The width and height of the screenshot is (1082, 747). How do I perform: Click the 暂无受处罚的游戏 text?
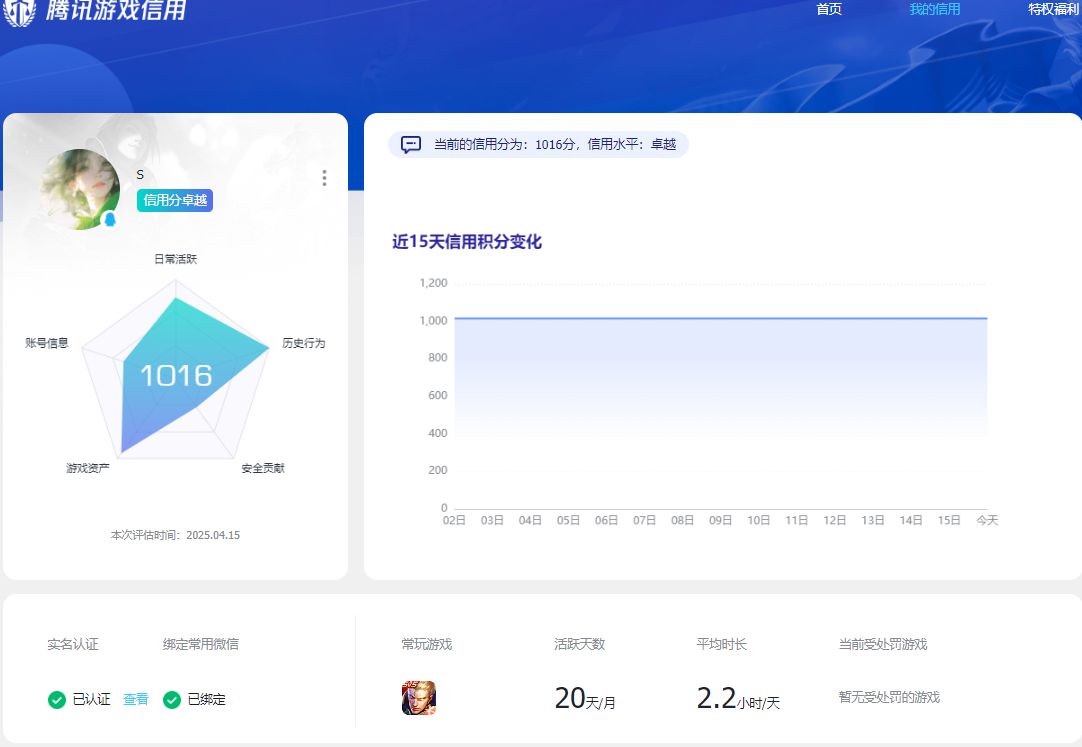point(889,697)
